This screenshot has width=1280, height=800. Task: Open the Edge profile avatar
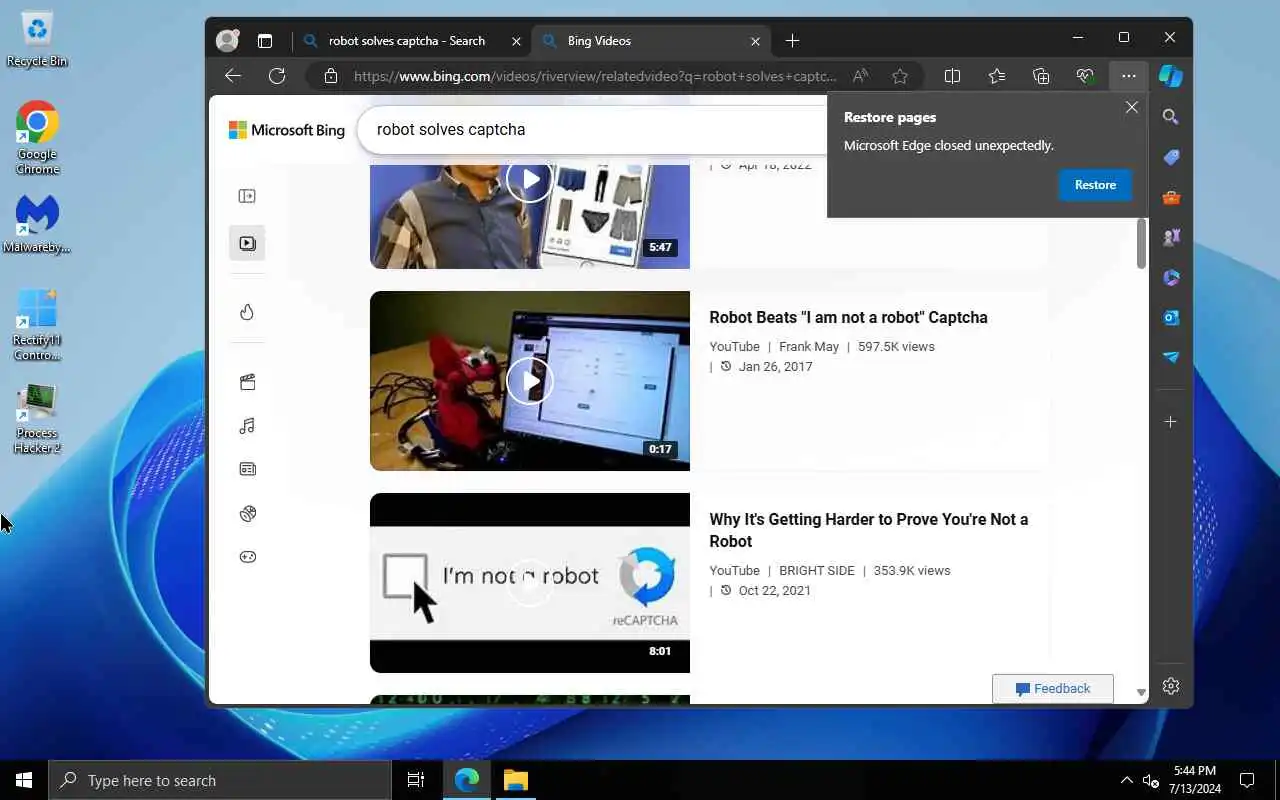tap(228, 41)
